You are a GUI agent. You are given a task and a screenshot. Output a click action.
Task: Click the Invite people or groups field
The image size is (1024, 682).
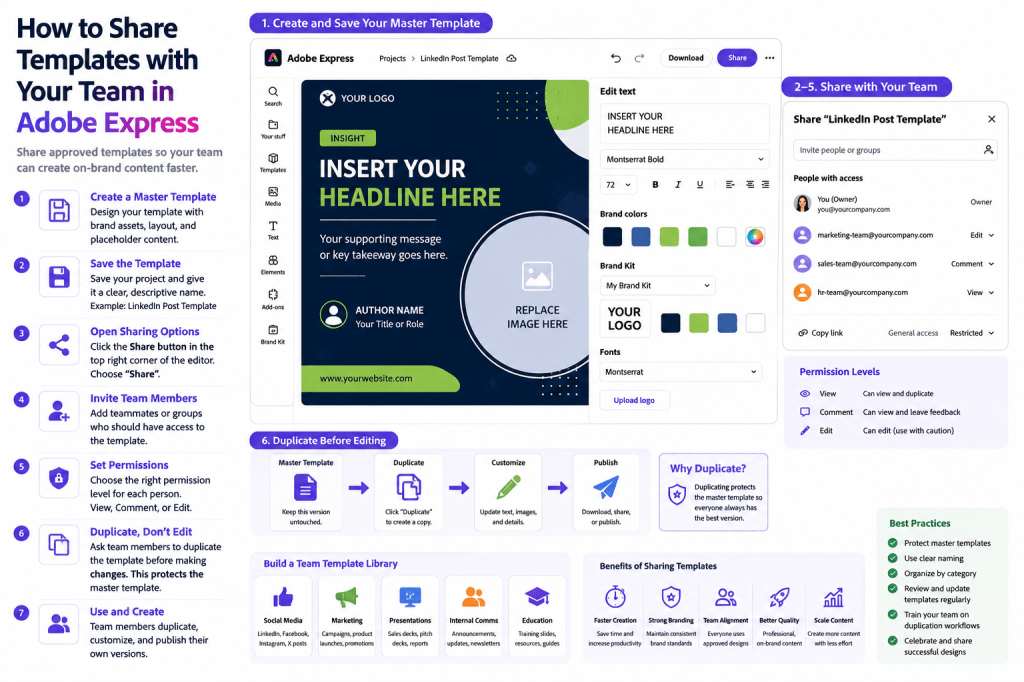click(895, 150)
